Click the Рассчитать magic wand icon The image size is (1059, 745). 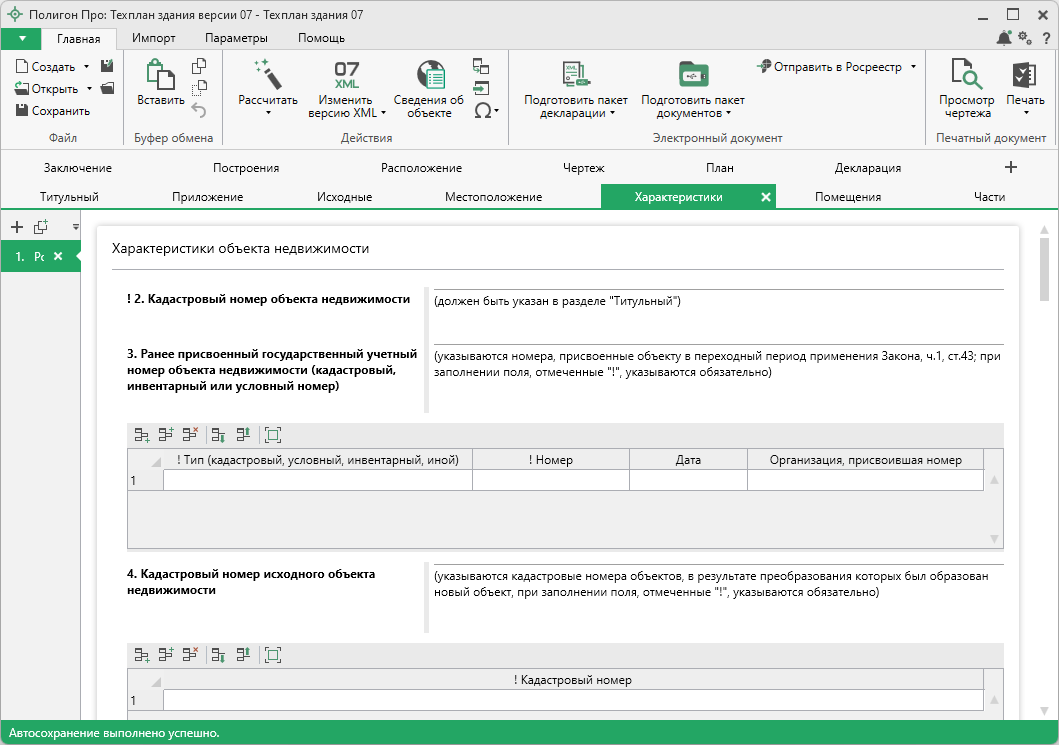tap(267, 74)
